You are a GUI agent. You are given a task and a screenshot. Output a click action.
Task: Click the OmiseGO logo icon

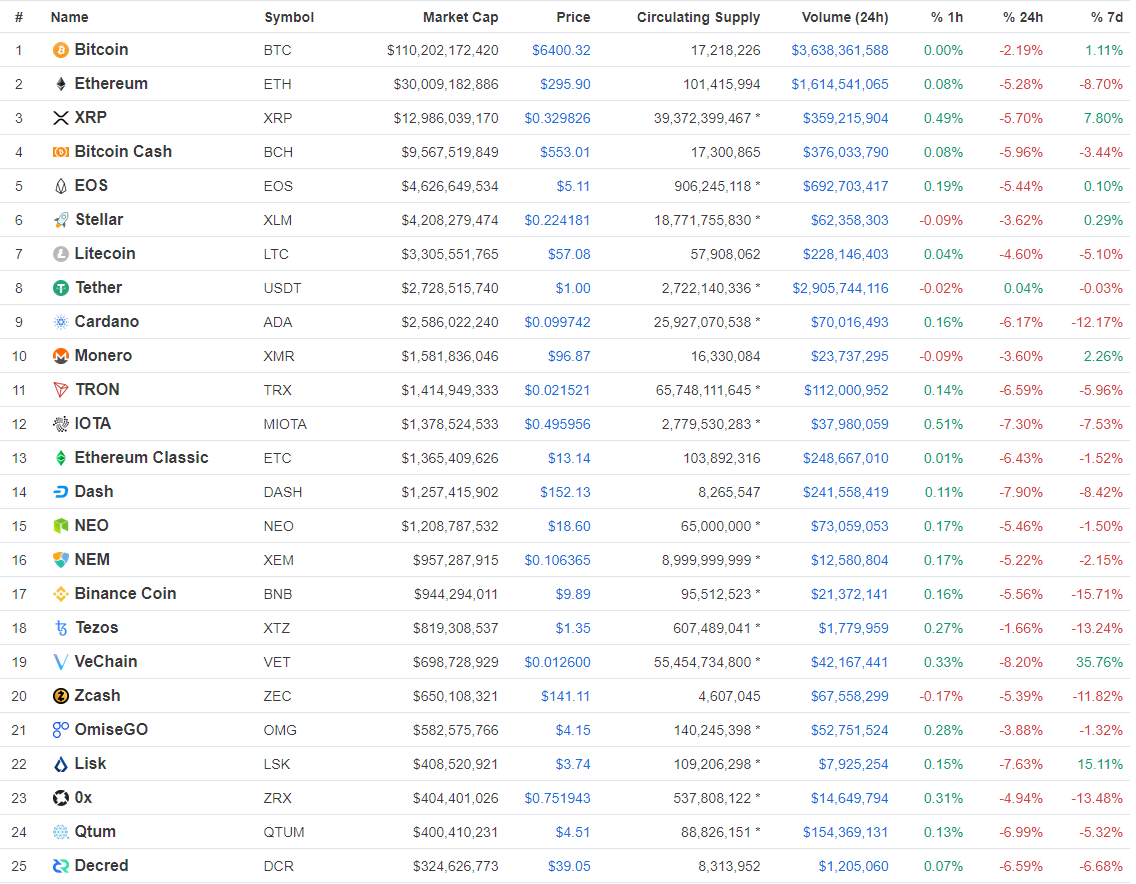[61, 730]
